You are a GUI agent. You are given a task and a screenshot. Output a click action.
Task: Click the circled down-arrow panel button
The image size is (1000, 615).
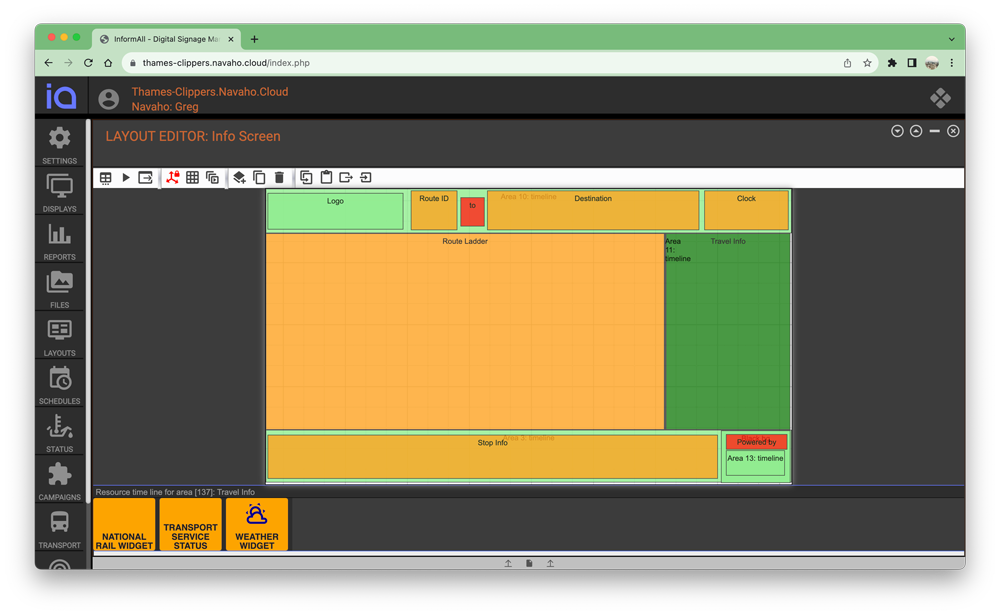897,131
